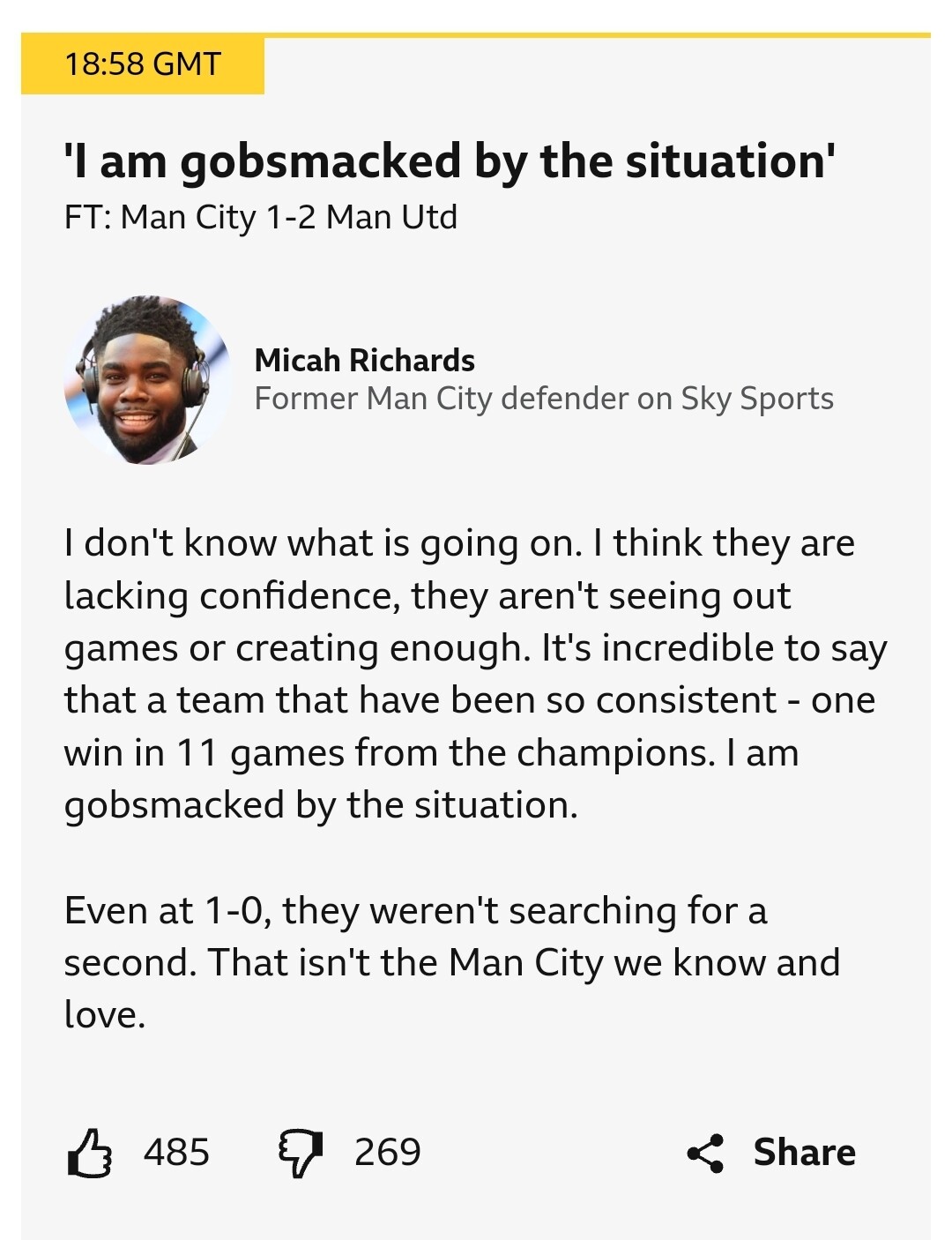
Task: Click 'Former Man City defender on Sky Sports'
Action: coord(544,399)
